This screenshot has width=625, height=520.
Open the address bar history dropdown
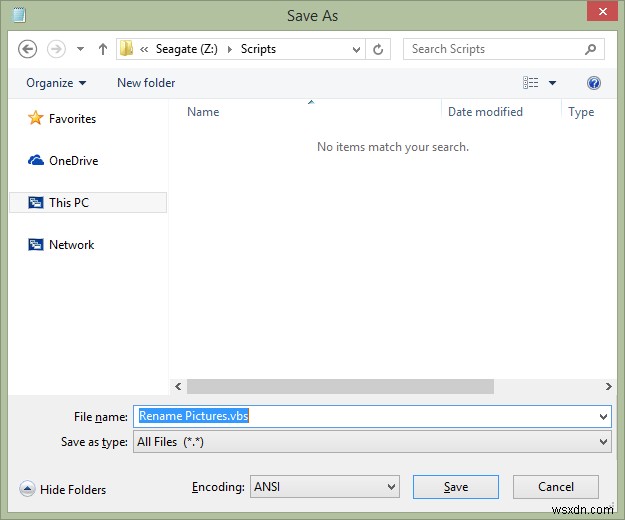click(356, 49)
